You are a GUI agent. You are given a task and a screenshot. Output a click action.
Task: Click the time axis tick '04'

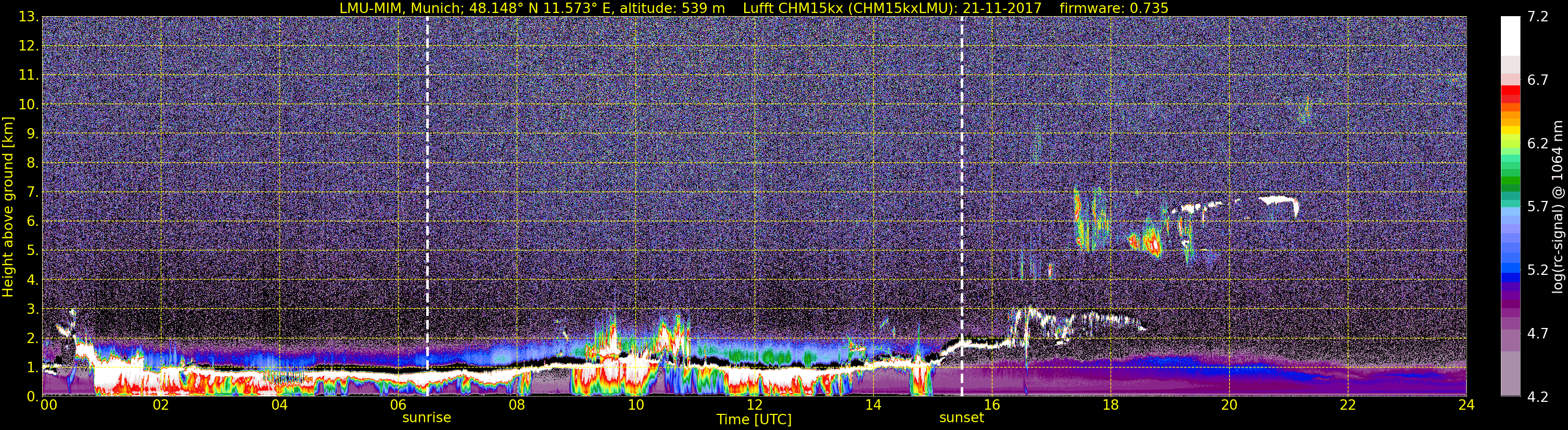279,406
